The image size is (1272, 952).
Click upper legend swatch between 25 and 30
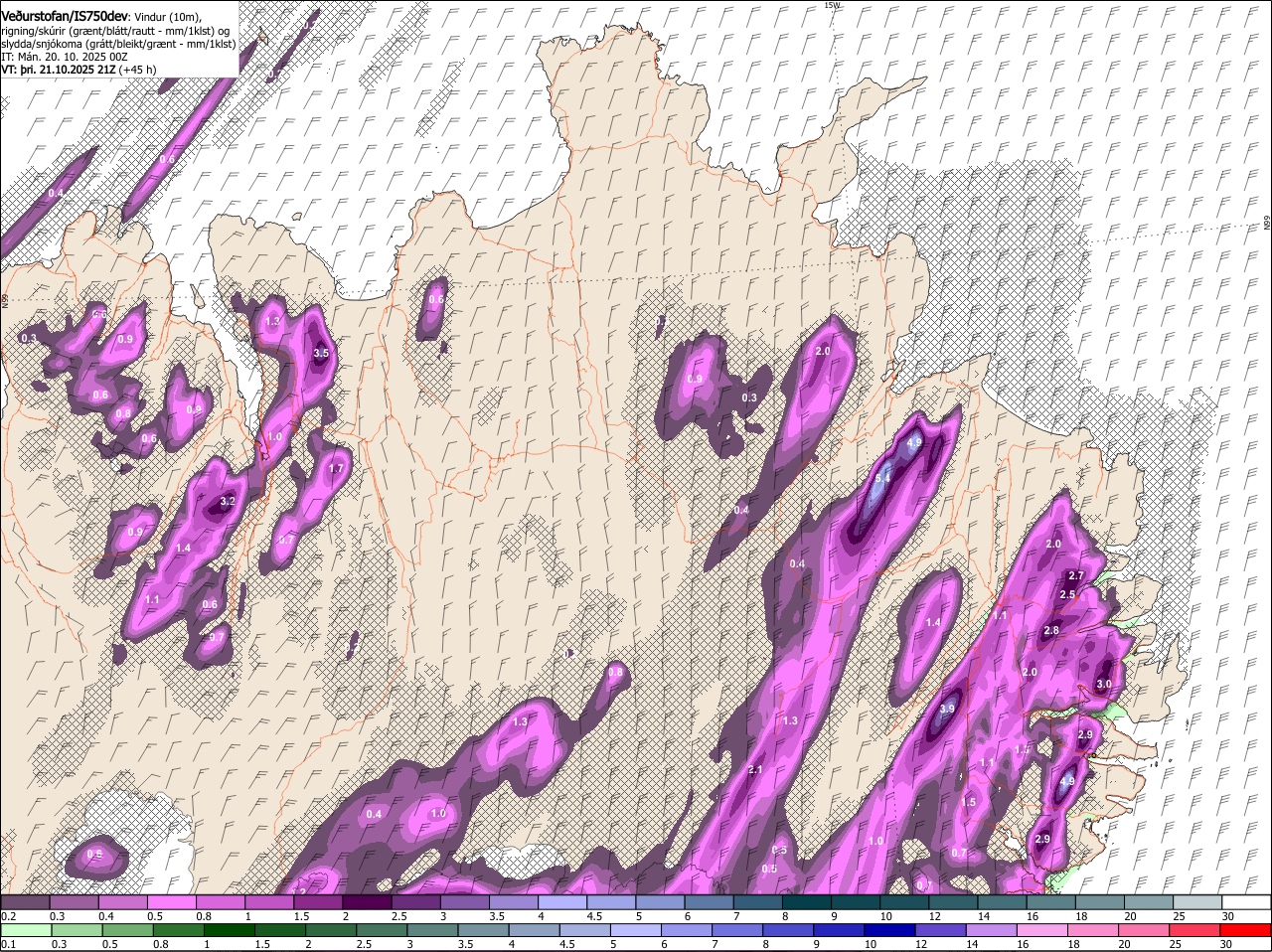pyautogui.click(x=1198, y=902)
